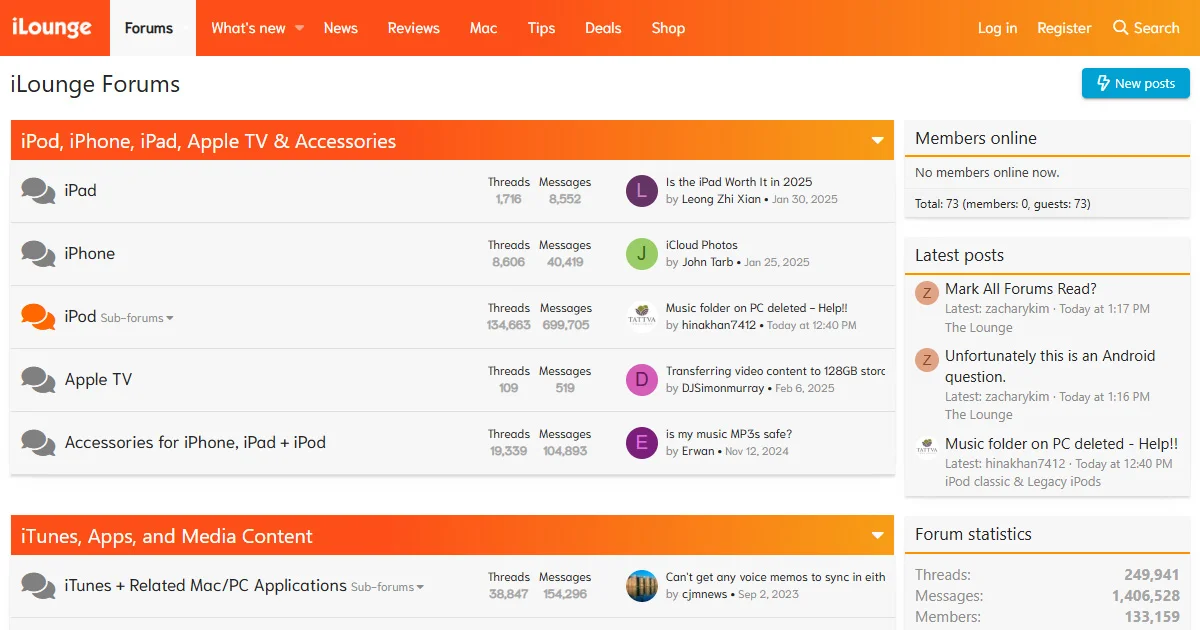Click the iPad forum speech bubble icon
This screenshot has width=1200, height=630.
(x=38, y=191)
